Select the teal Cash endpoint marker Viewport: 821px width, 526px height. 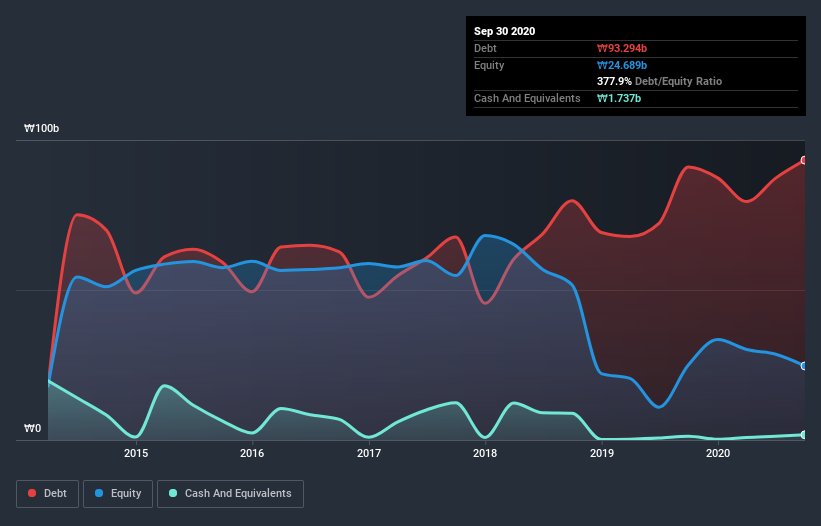click(x=804, y=434)
